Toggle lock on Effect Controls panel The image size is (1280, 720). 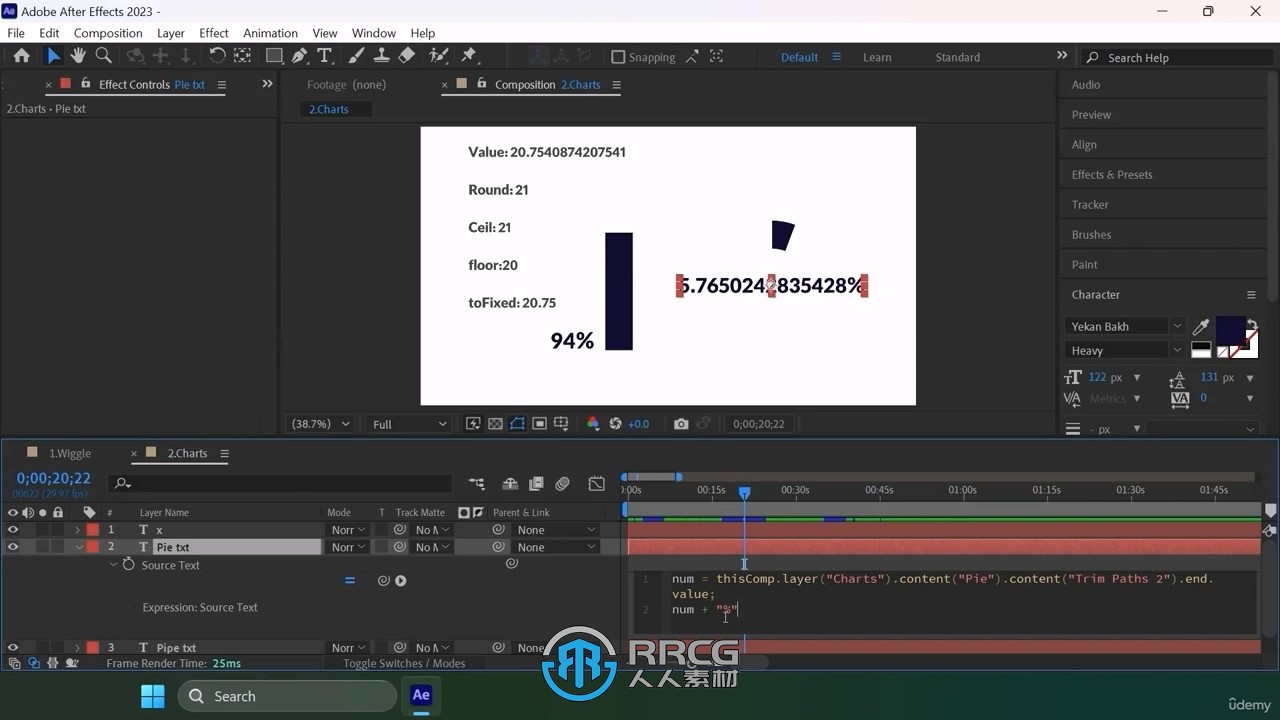point(86,84)
